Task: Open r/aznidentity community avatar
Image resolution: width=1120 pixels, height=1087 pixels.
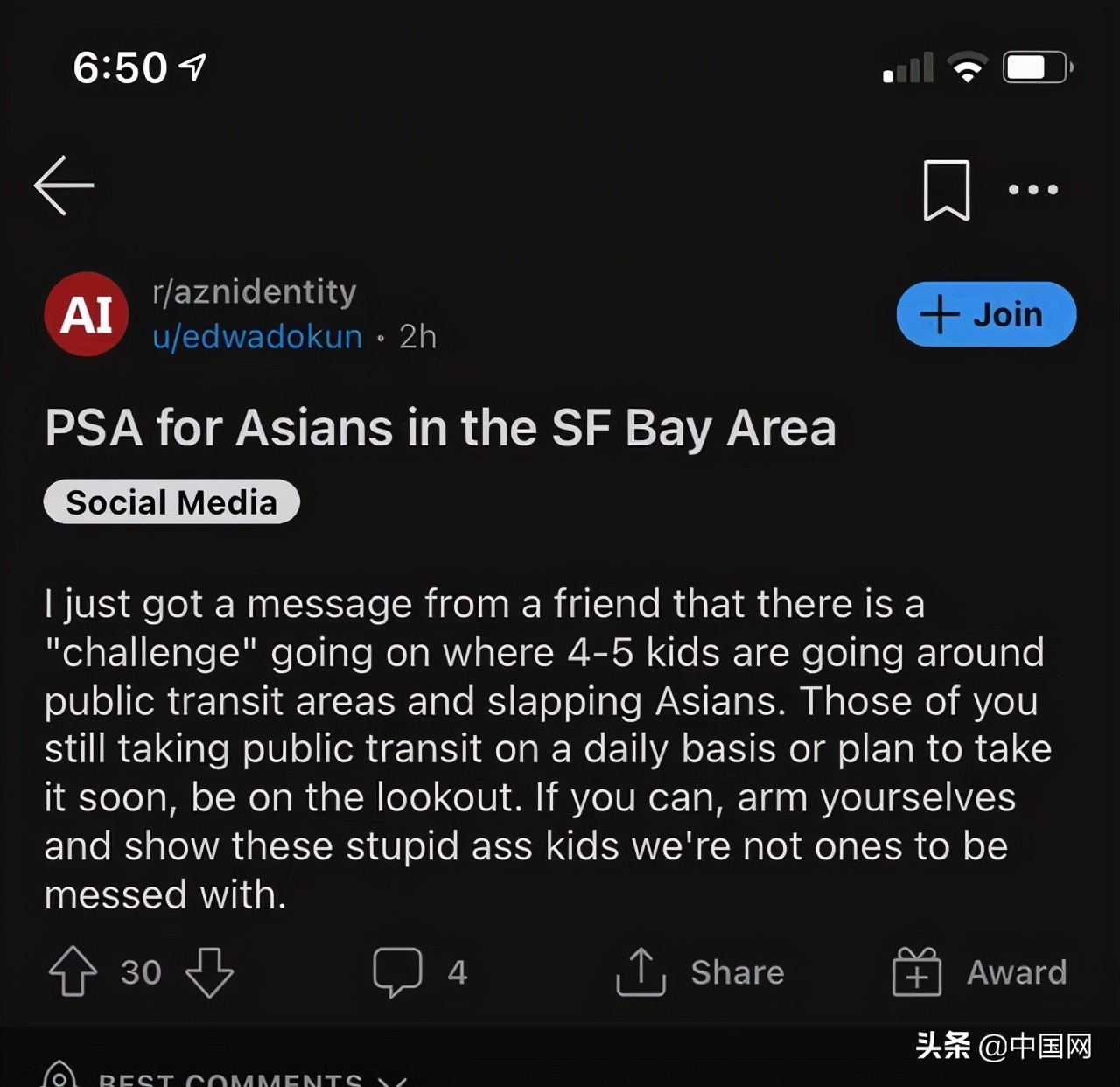Action: (87, 314)
